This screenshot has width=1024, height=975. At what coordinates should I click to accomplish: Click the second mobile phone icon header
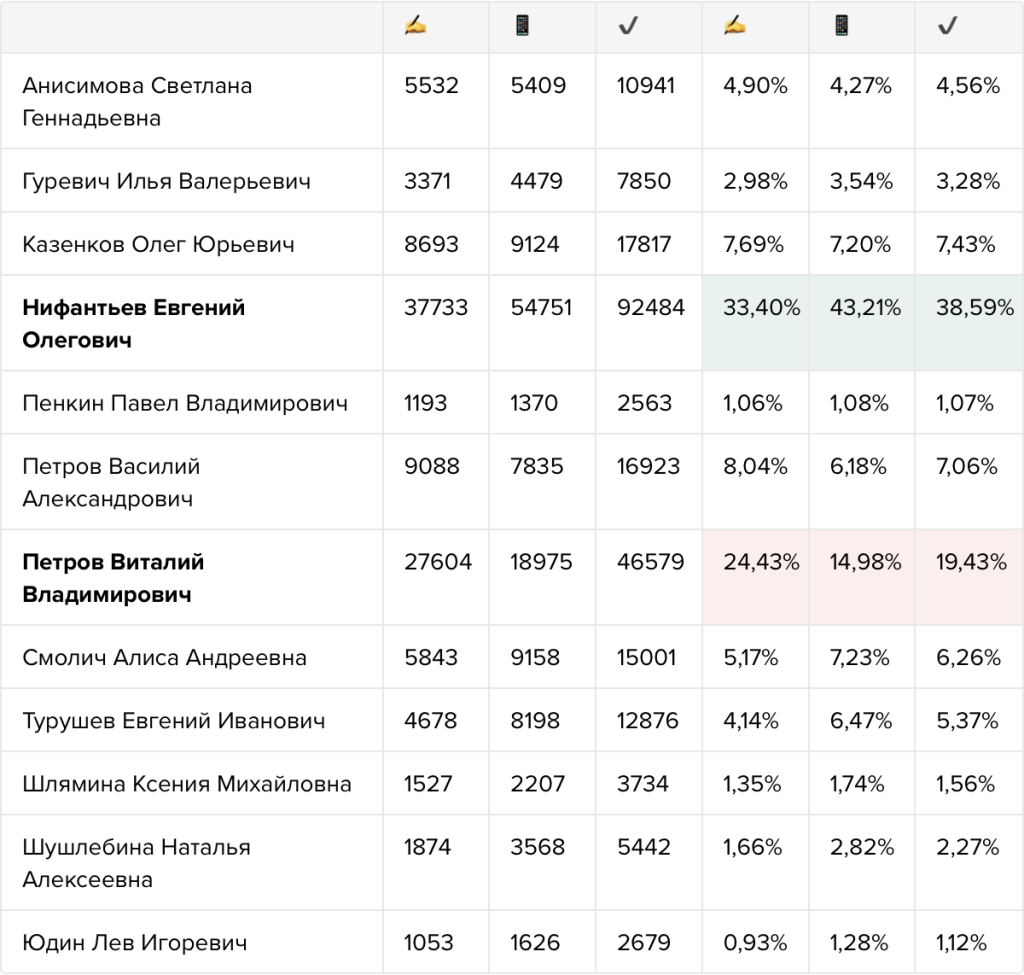tap(841, 25)
